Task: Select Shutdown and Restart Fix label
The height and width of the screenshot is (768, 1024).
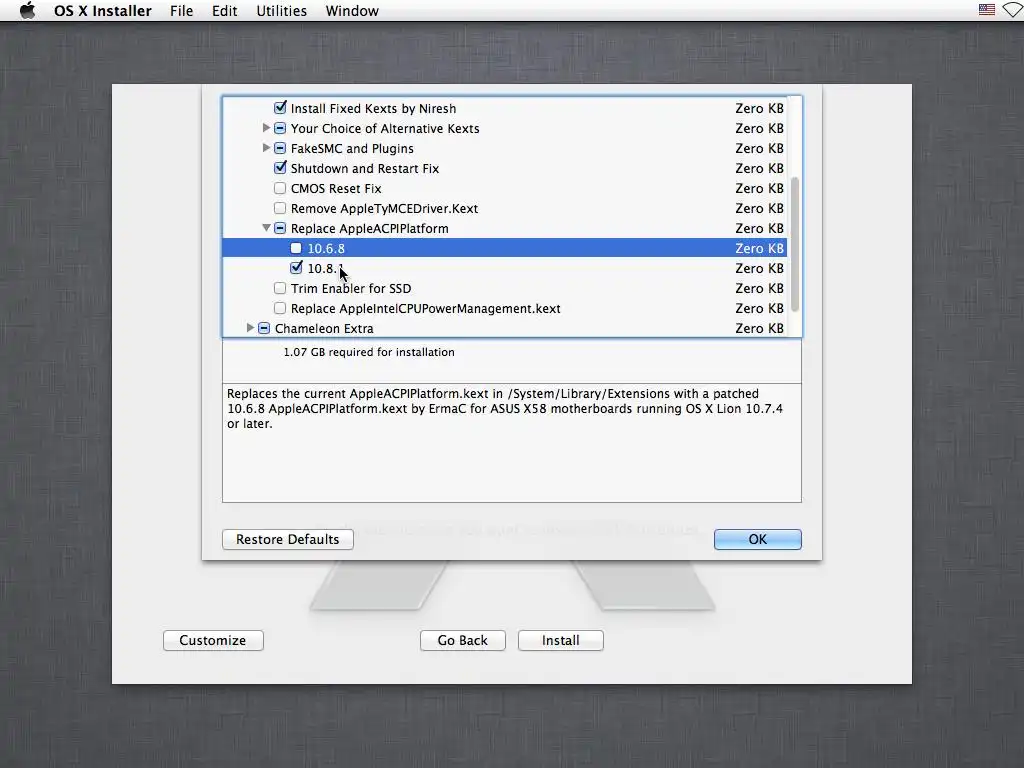Action: (x=364, y=168)
